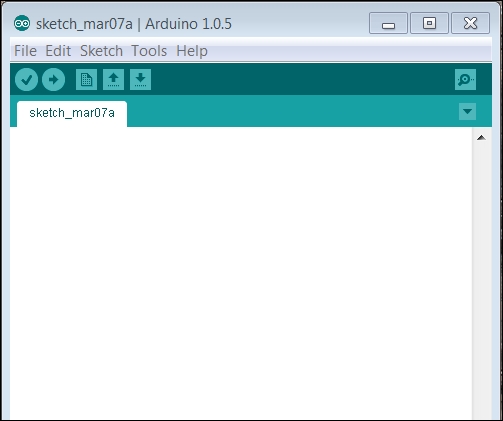Expand the tab options dropdown arrow
This screenshot has height=421, width=503.
[467, 111]
